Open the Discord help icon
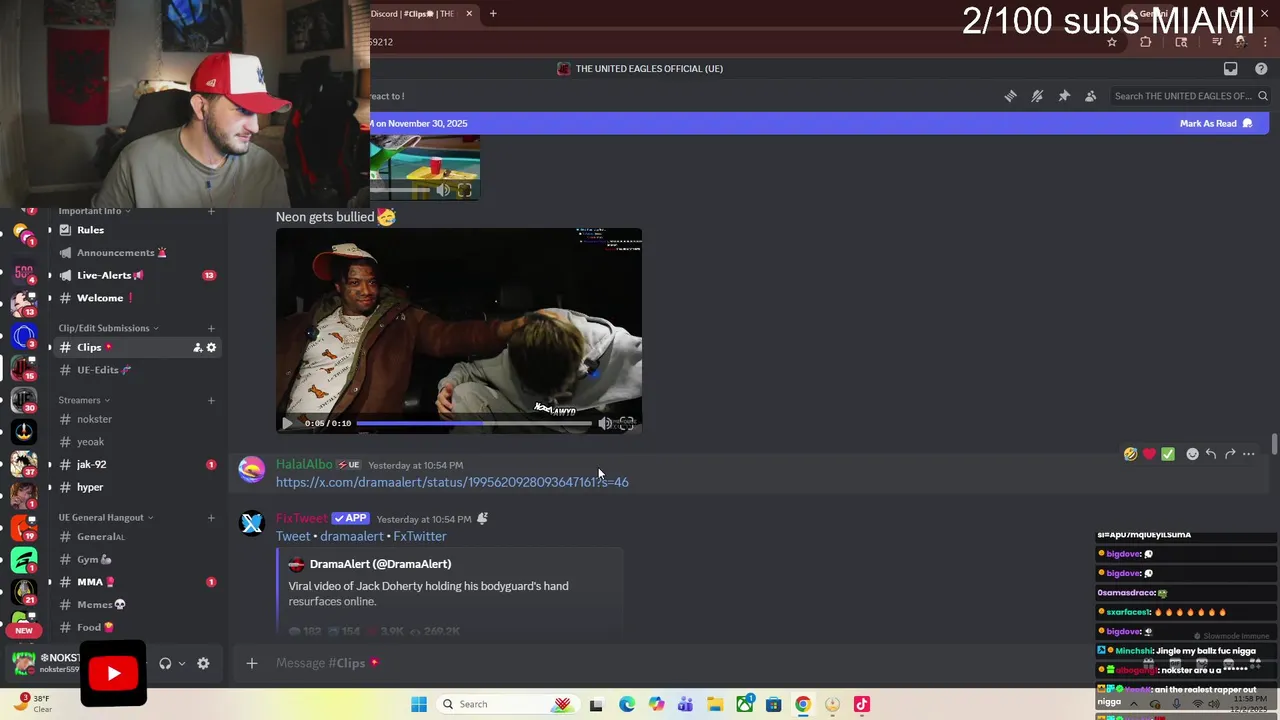 [1261, 69]
